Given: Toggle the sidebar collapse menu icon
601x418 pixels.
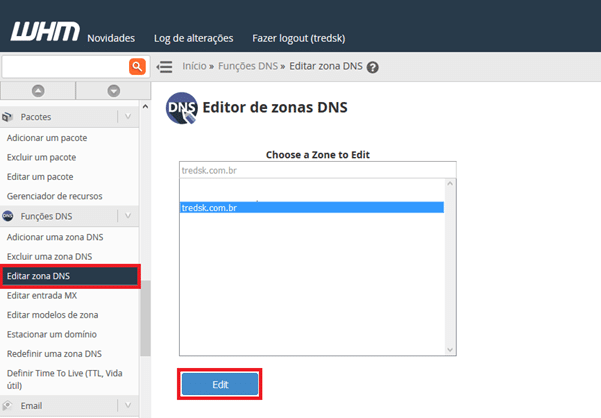Looking at the screenshot, I should 164,67.
